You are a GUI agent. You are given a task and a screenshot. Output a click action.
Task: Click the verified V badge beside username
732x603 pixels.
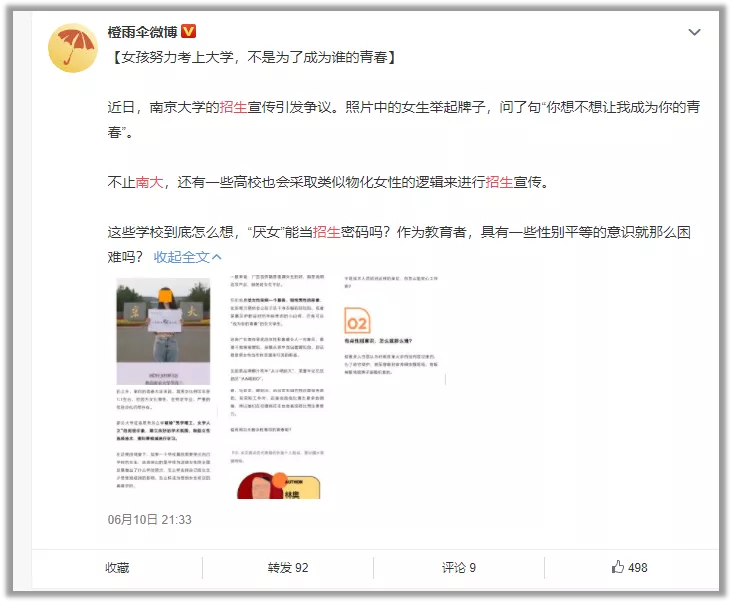pos(189,32)
